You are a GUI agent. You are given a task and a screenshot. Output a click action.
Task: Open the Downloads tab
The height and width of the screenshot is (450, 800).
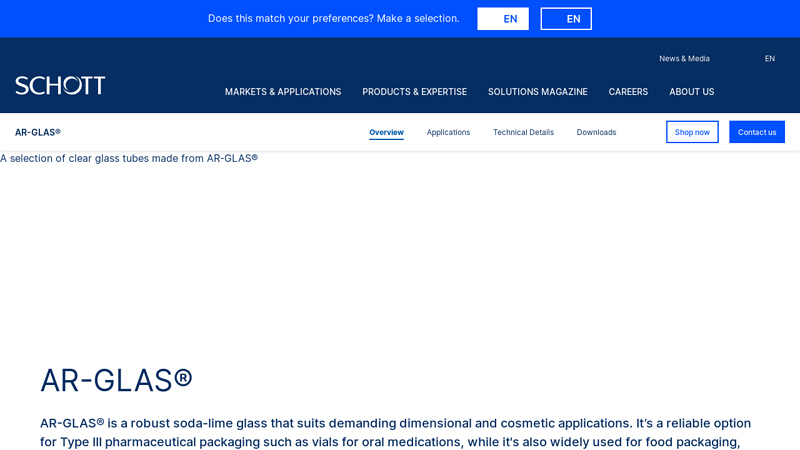point(596,132)
